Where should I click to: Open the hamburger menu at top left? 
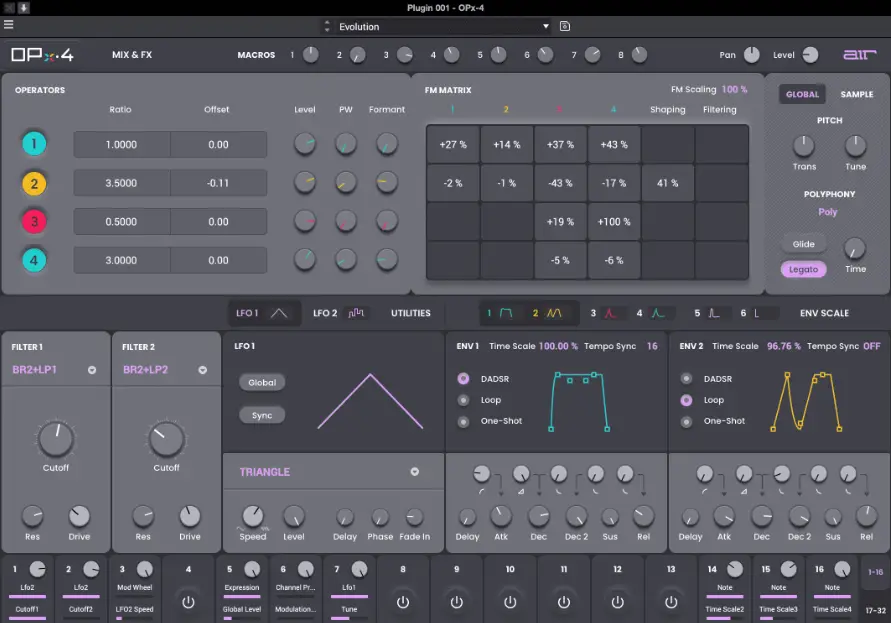point(9,25)
